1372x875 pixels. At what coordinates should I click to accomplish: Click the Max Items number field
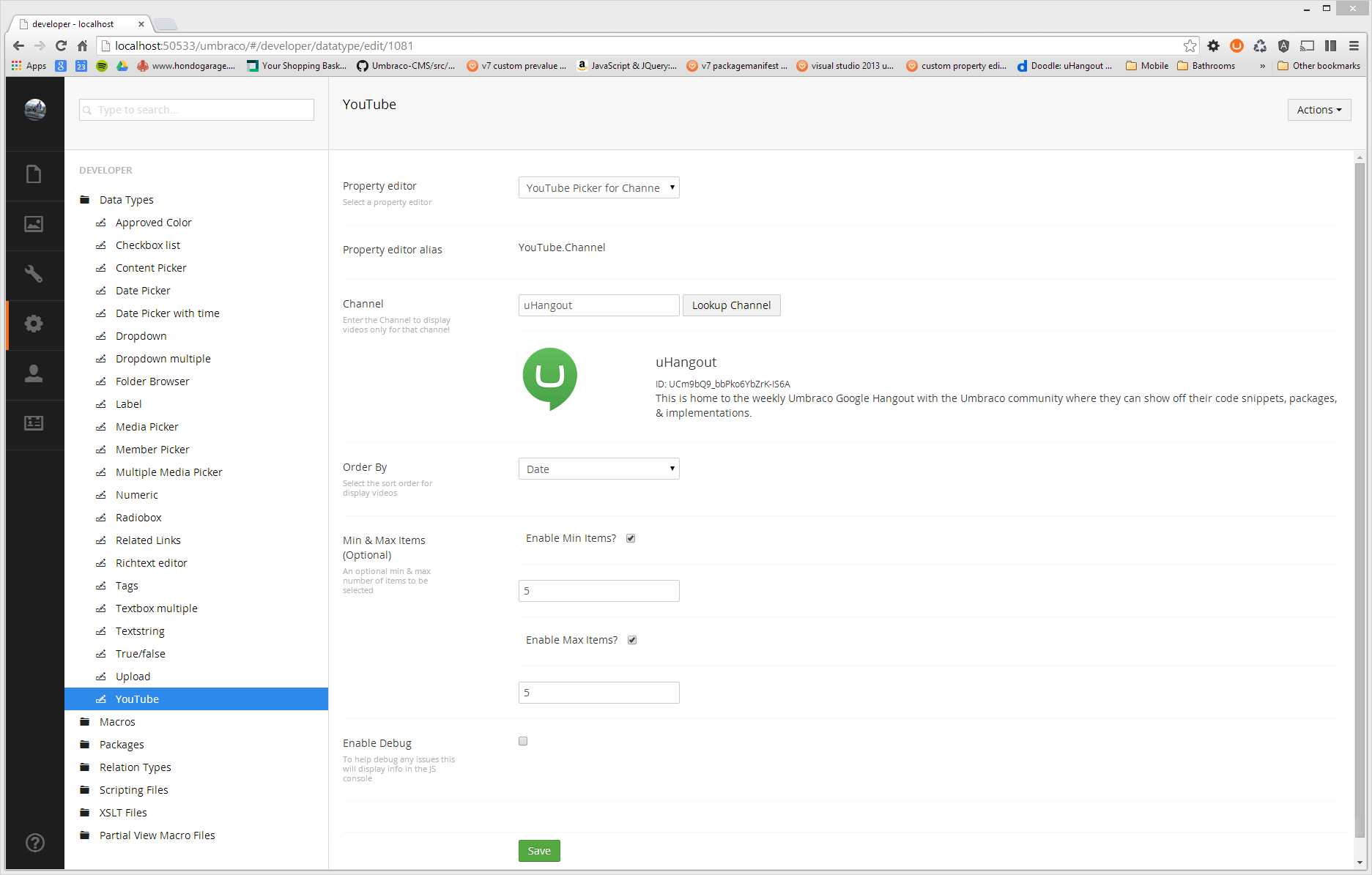[x=598, y=693]
